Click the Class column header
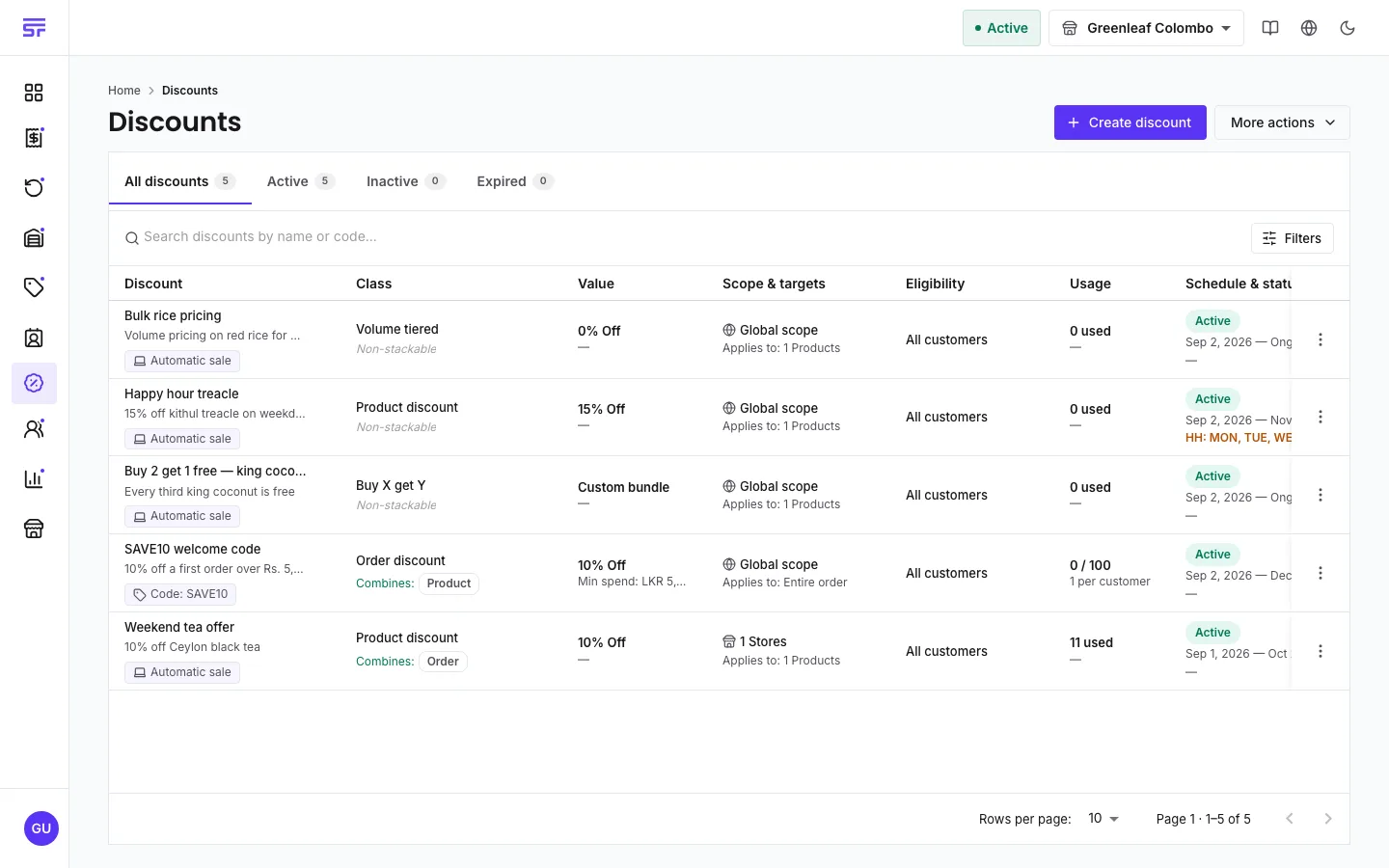The height and width of the screenshot is (868, 1389). click(x=373, y=284)
